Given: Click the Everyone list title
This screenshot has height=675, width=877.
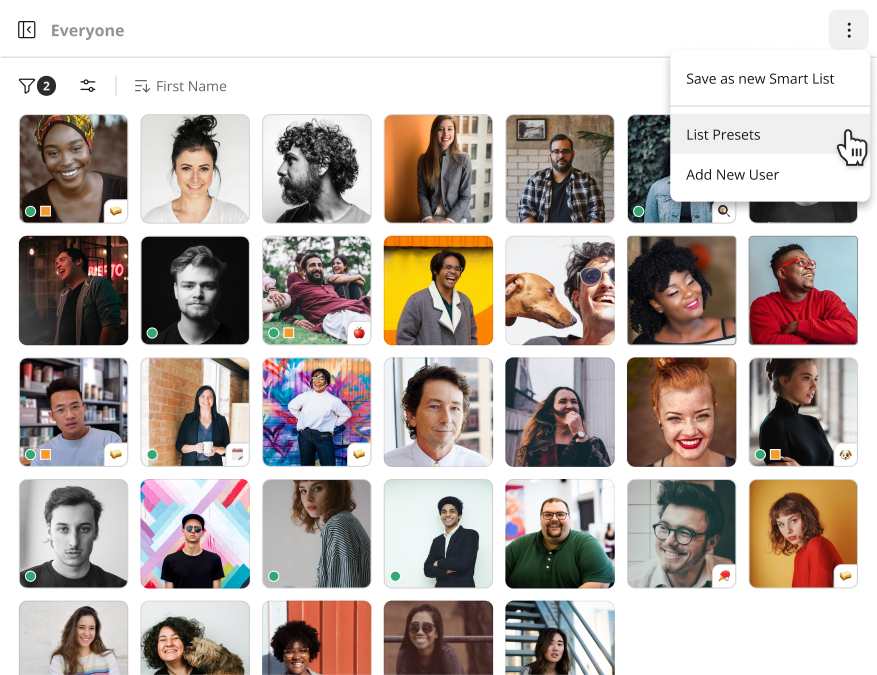Looking at the screenshot, I should 87,30.
